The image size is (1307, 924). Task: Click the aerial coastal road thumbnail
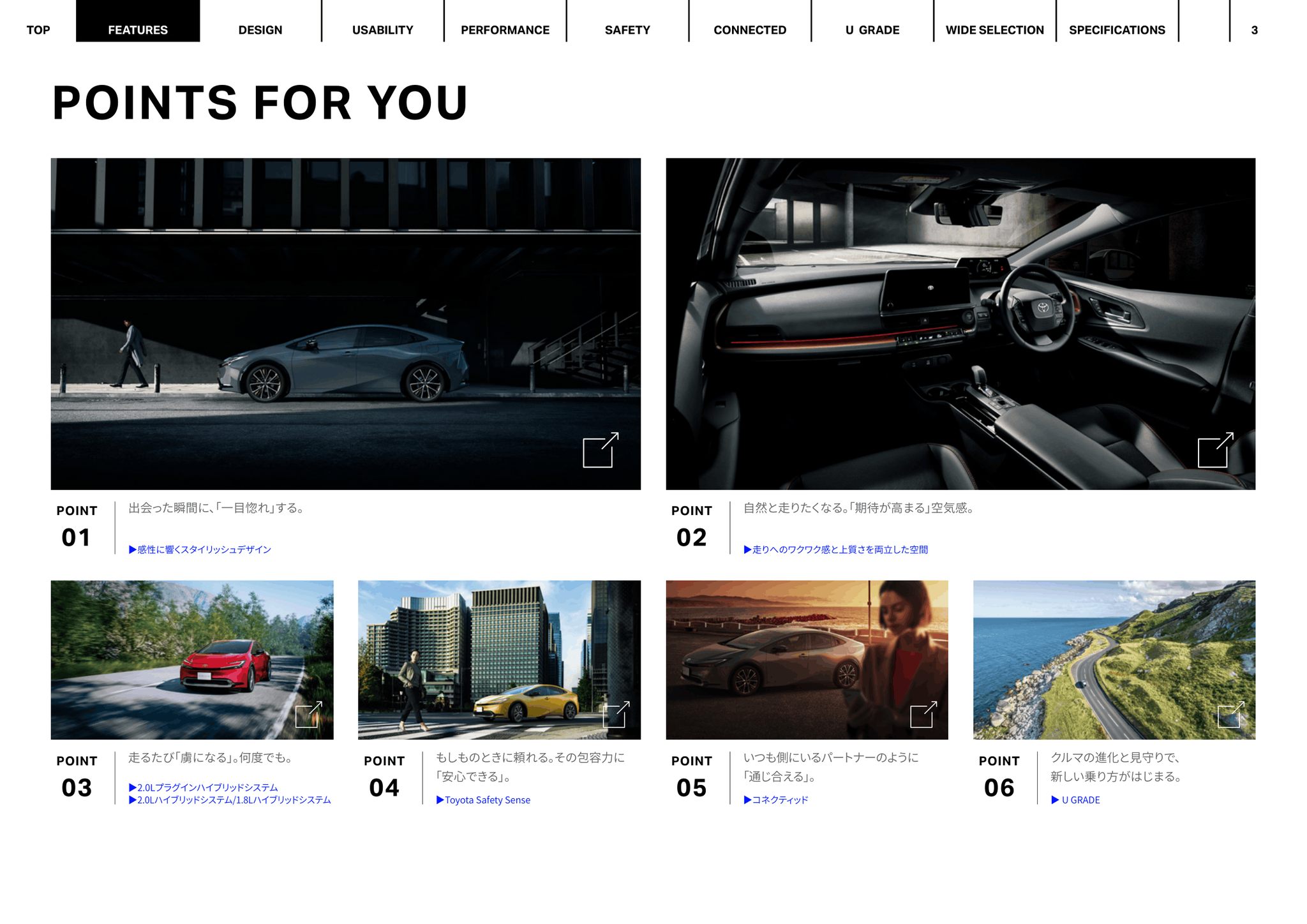coord(1114,660)
